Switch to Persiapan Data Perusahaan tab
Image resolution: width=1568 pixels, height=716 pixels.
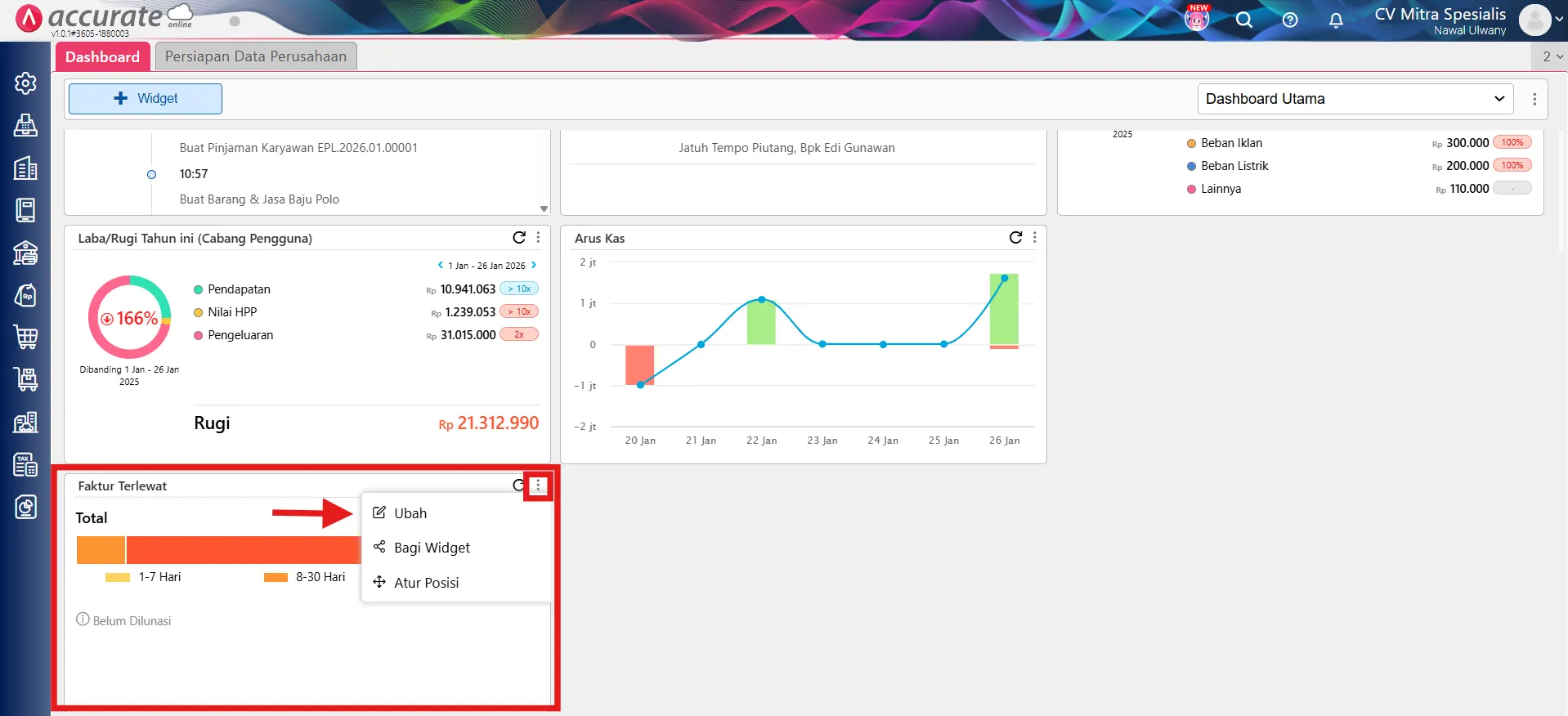tap(256, 56)
